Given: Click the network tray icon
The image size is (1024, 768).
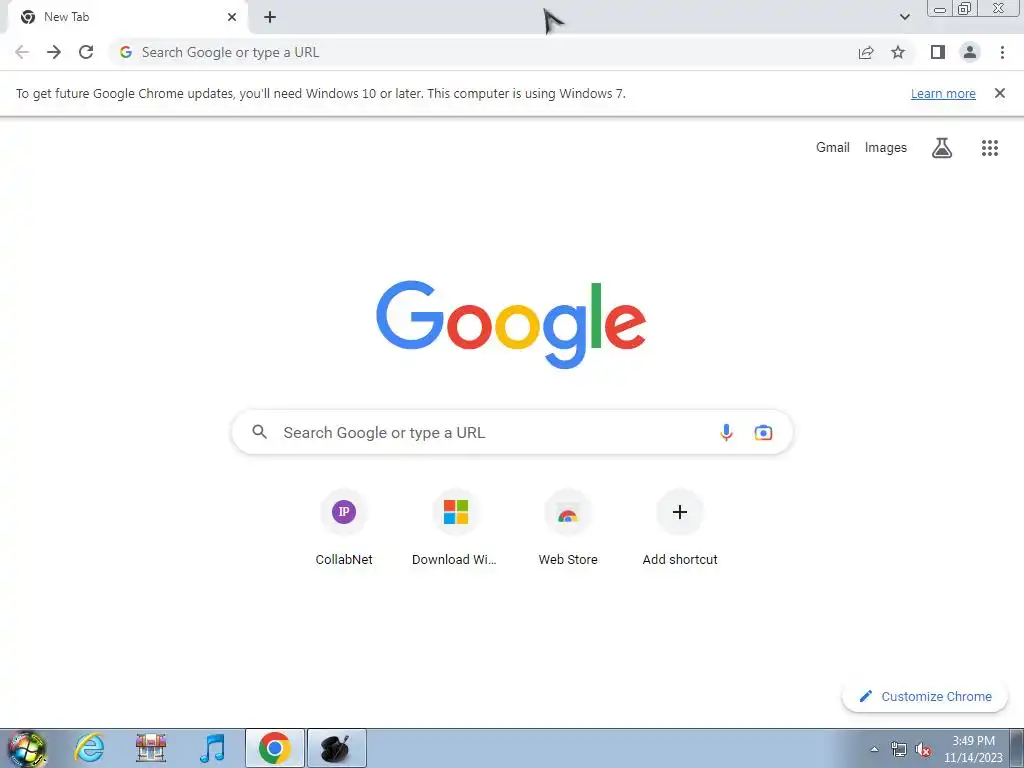Looking at the screenshot, I should click(899, 749).
